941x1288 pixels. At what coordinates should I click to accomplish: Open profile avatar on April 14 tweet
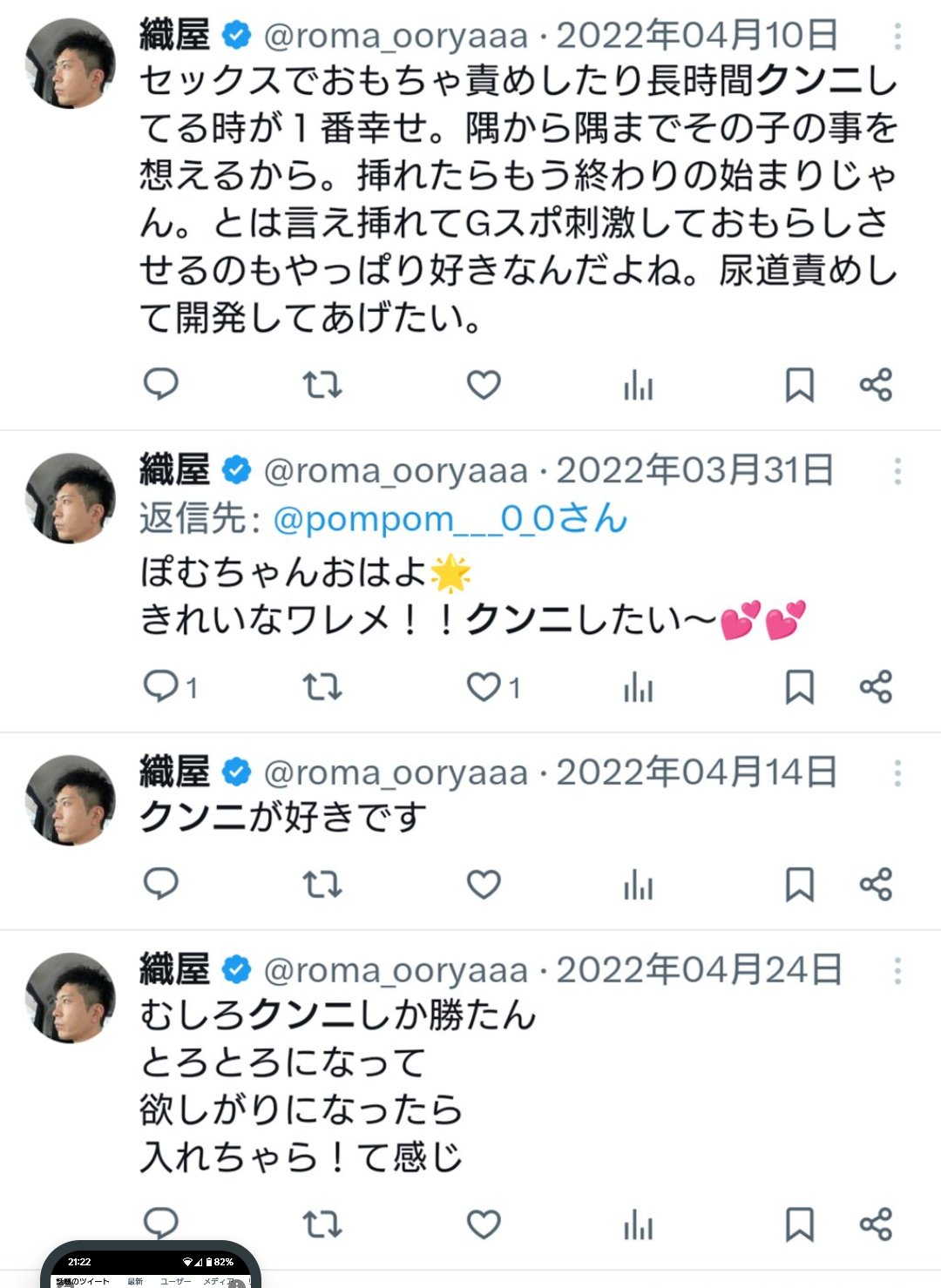[x=70, y=800]
